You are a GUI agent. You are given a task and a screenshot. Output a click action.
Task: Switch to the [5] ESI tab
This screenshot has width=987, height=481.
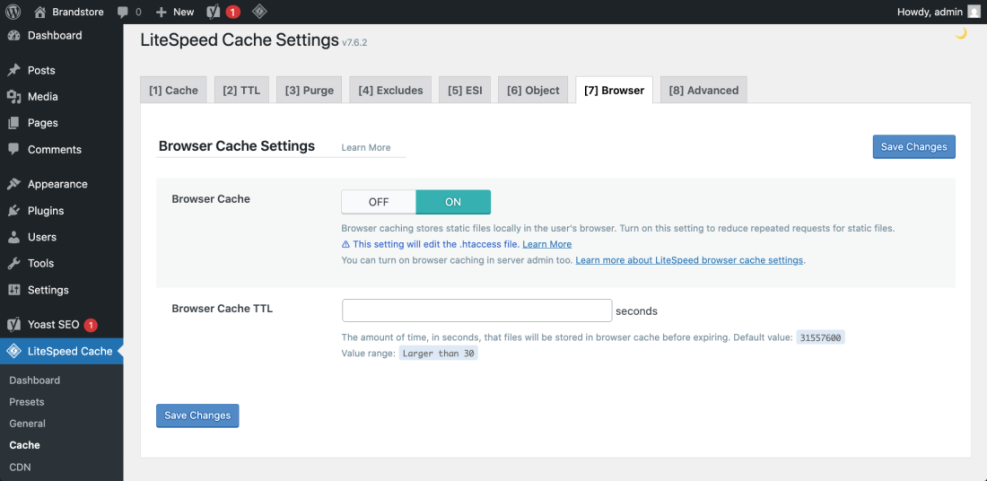(x=465, y=90)
